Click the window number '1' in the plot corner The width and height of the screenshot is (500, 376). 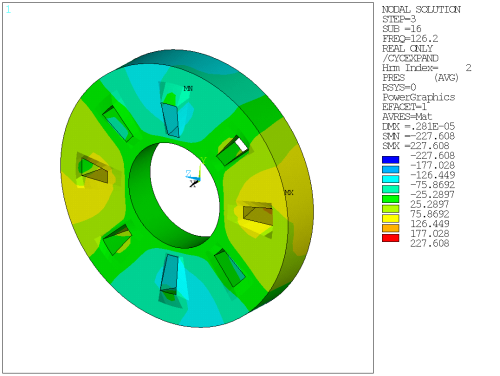click(8, 10)
